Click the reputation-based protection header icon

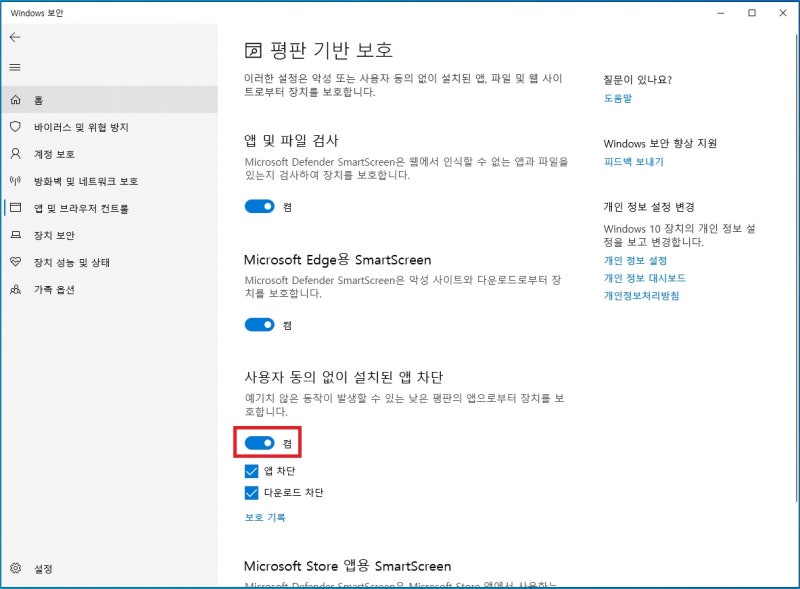pyautogui.click(x=253, y=50)
